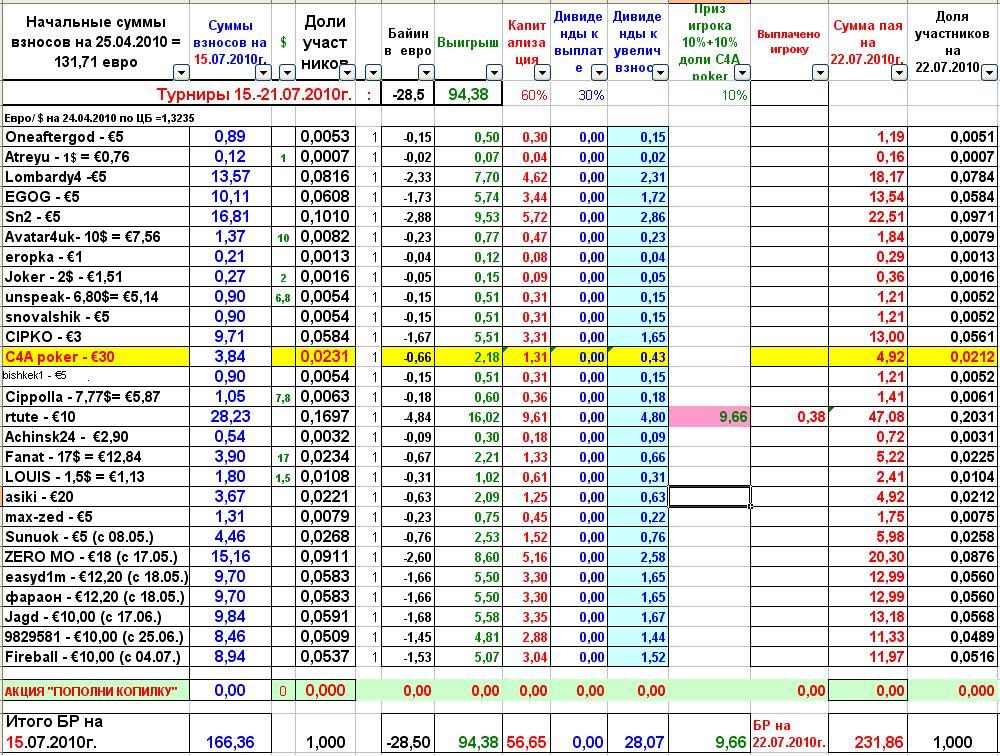Select total 9,66 prize in Итого row

tap(709, 733)
